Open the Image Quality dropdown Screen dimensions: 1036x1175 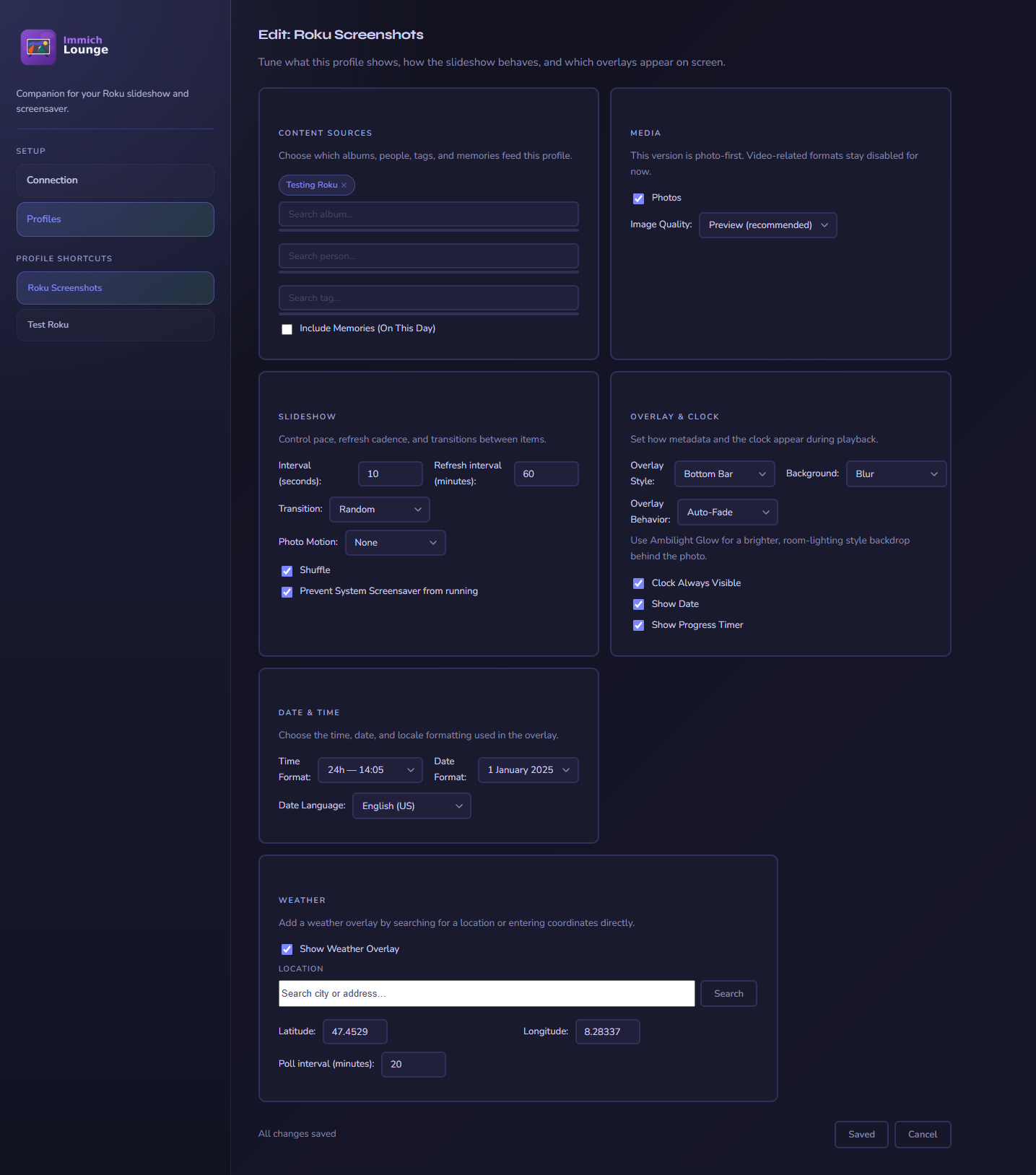click(768, 225)
